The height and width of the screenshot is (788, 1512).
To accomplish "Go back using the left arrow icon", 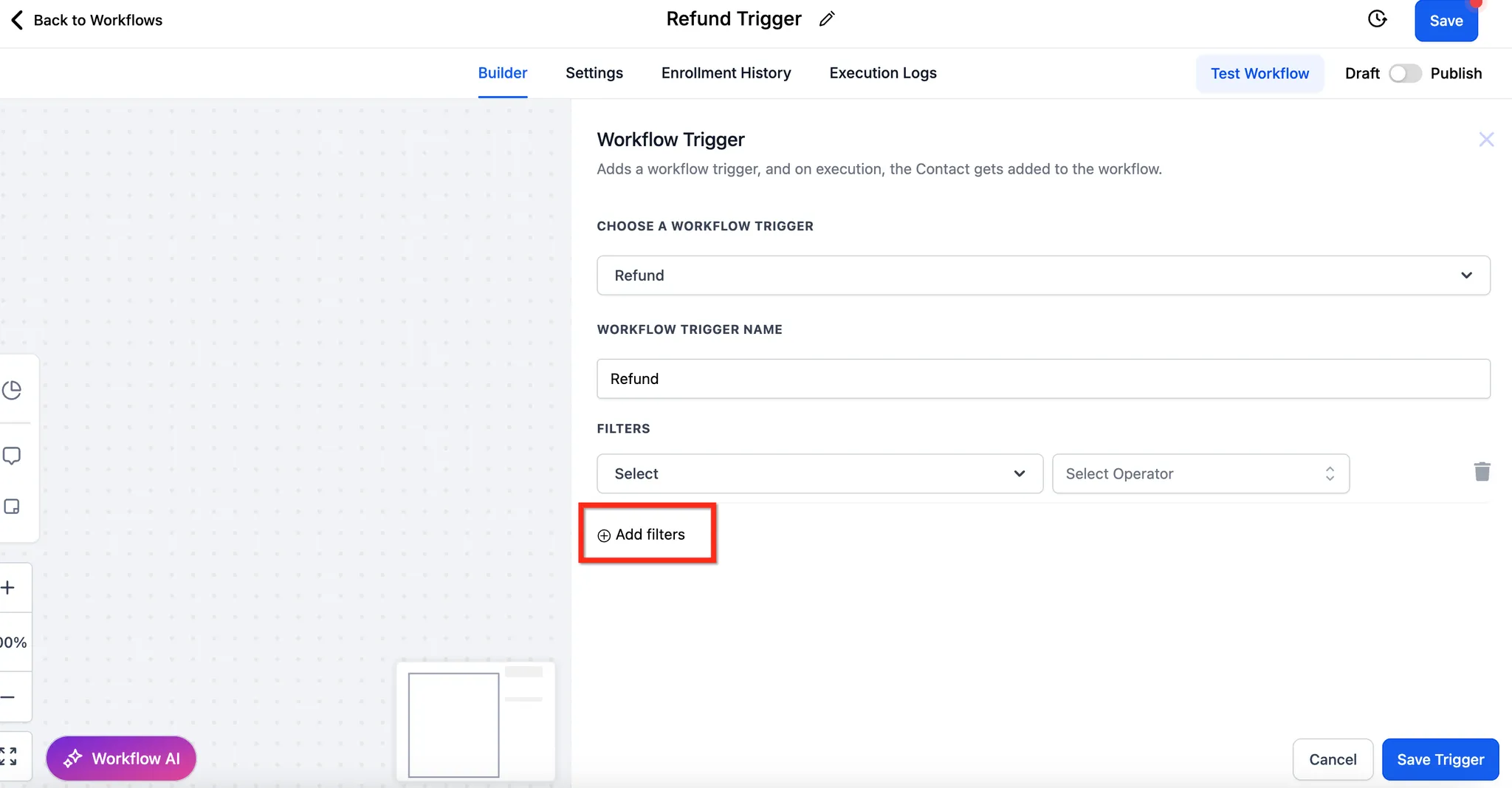I will [17, 20].
